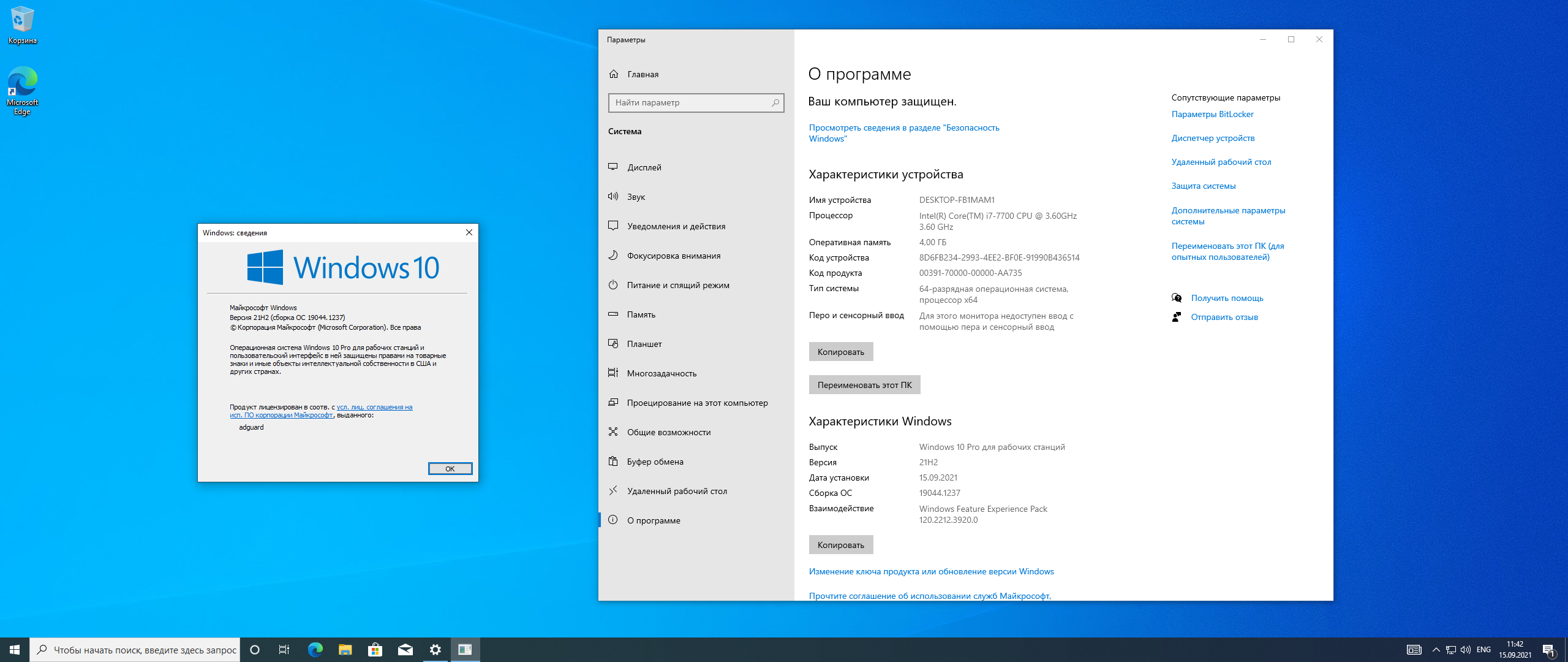Image resolution: width=1568 pixels, height=662 pixels.
Task: Switch ENG input language indicator
Action: pos(1483,650)
